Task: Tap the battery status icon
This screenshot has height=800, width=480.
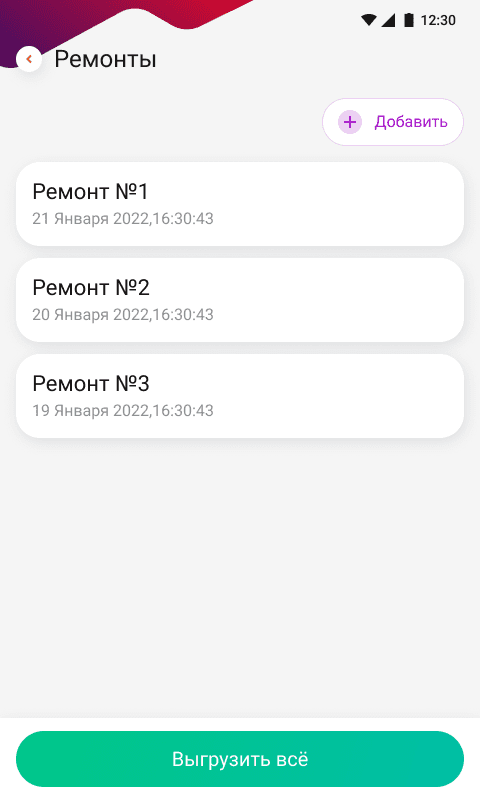Action: [409, 20]
